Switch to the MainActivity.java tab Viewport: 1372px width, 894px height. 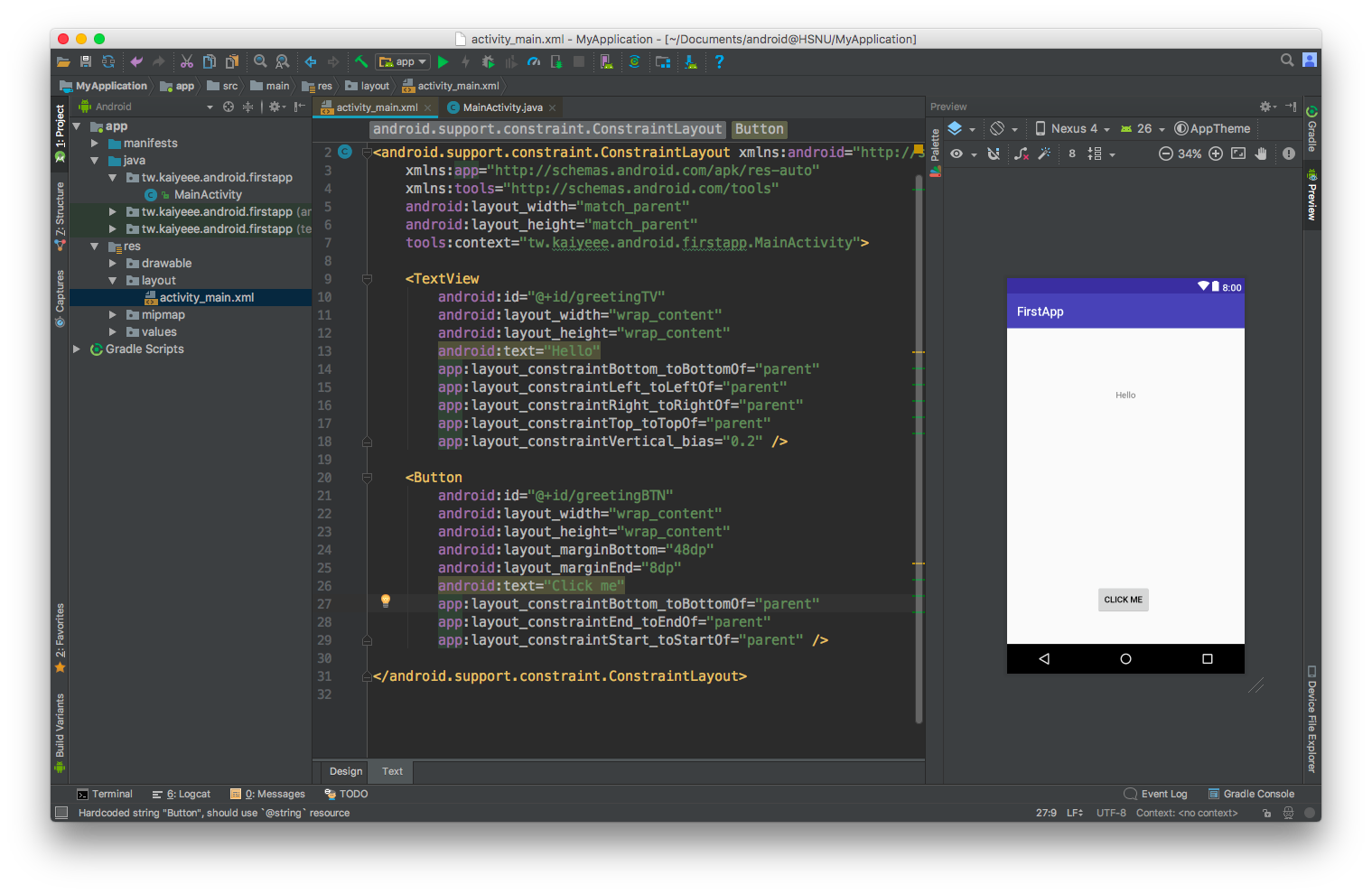[502, 107]
